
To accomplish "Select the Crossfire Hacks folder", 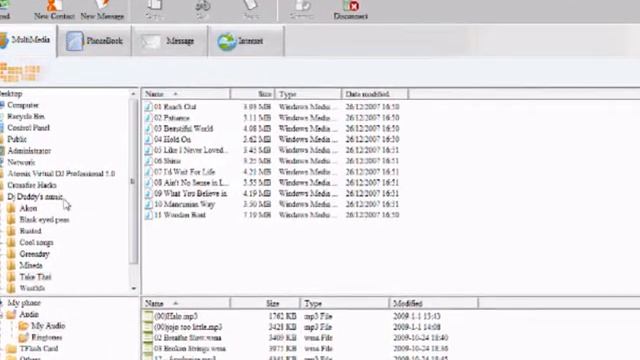I will pyautogui.click(x=32, y=185).
